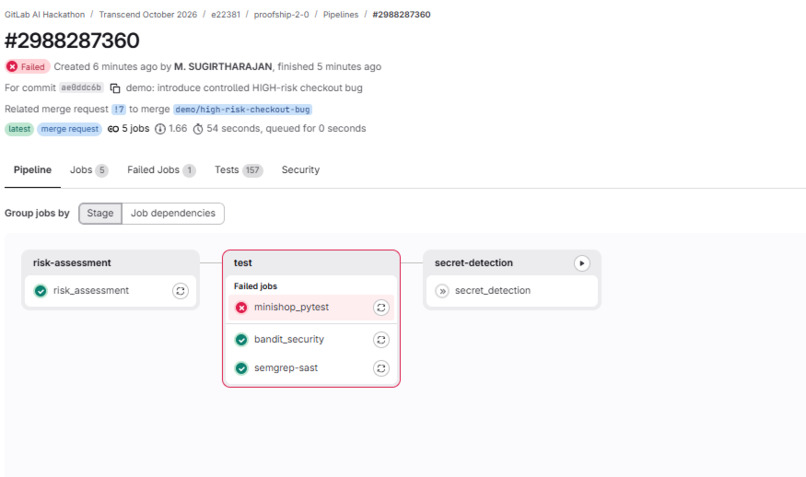
Task: Retry the minishop_pytest job
Action: point(381,307)
